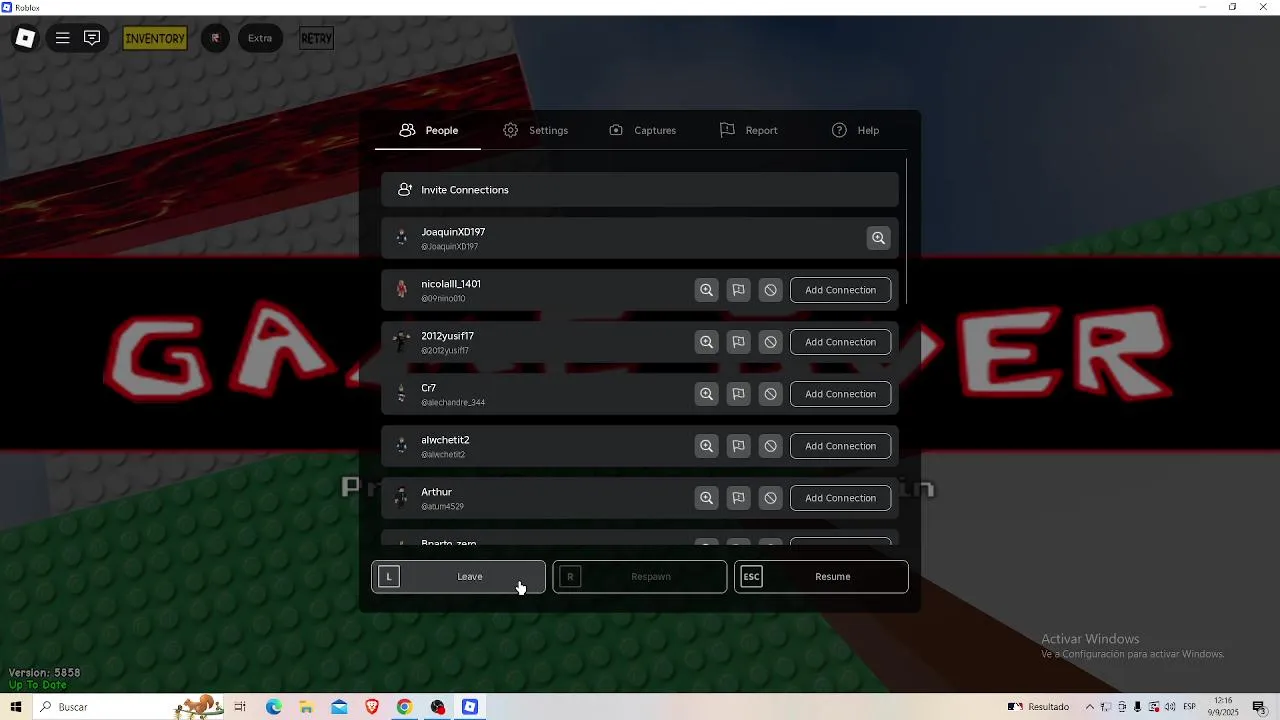Open the Windows notification center icon
The image size is (1280, 720).
[x=1259, y=707]
